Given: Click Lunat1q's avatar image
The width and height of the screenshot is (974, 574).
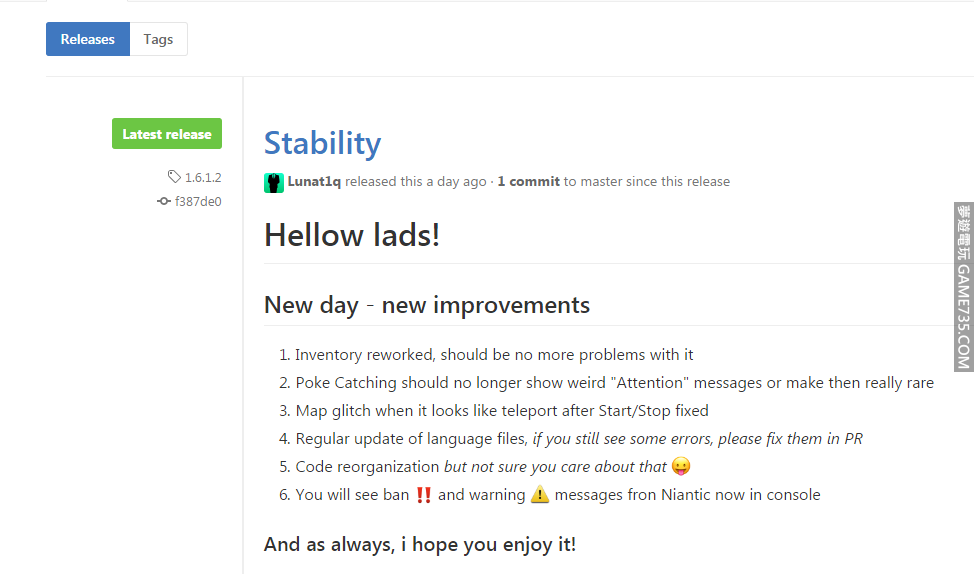Looking at the screenshot, I should 274,182.
